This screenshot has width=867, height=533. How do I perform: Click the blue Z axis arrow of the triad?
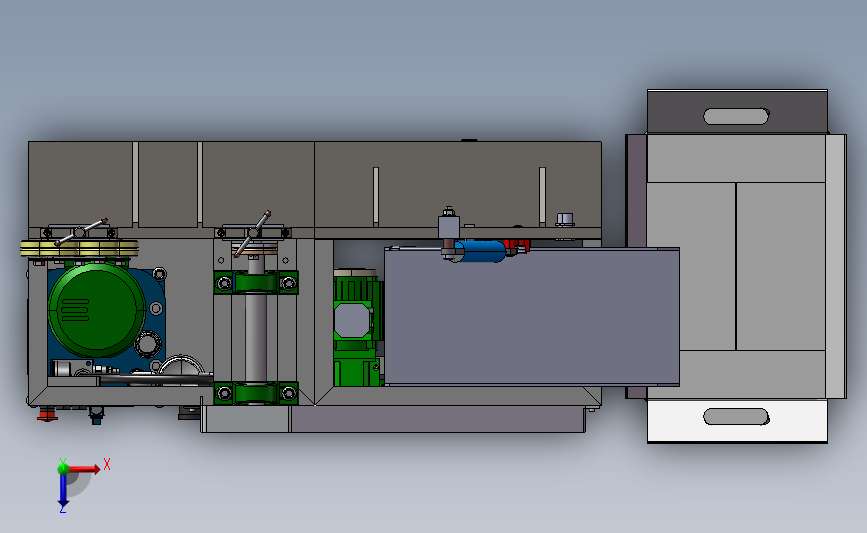(x=63, y=490)
